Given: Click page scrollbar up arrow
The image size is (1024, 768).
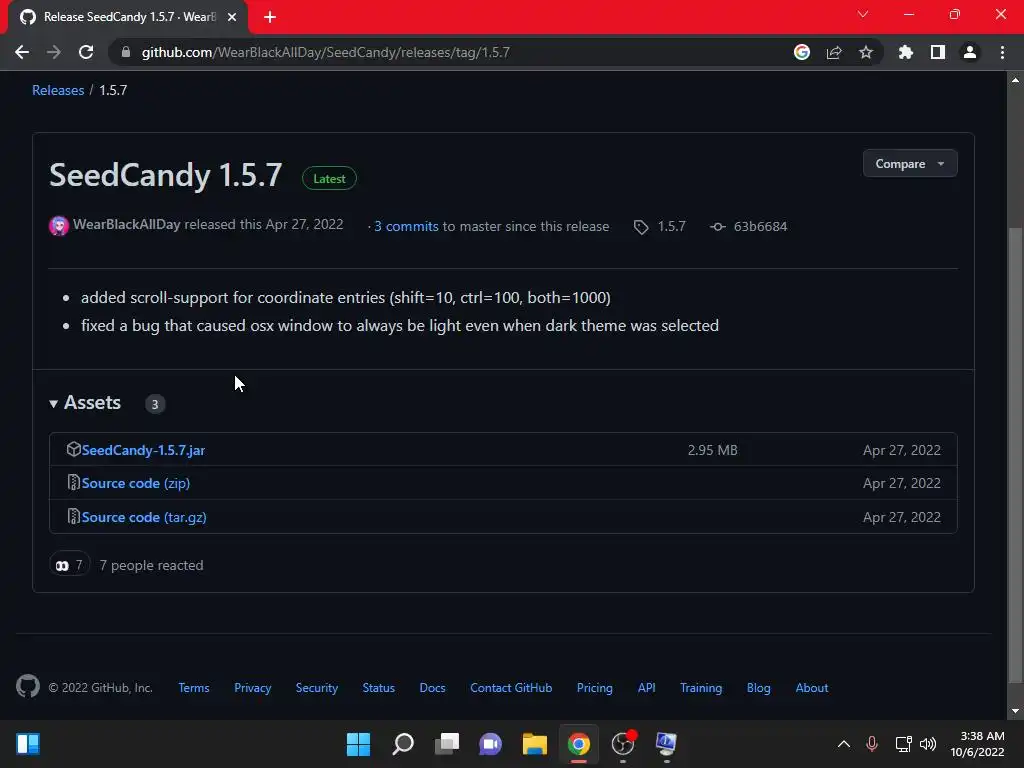Looking at the screenshot, I should (1016, 80).
